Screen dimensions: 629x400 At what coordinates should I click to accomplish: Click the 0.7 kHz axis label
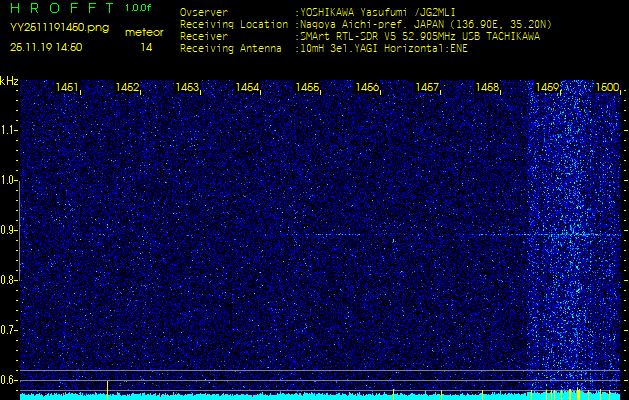9,329
